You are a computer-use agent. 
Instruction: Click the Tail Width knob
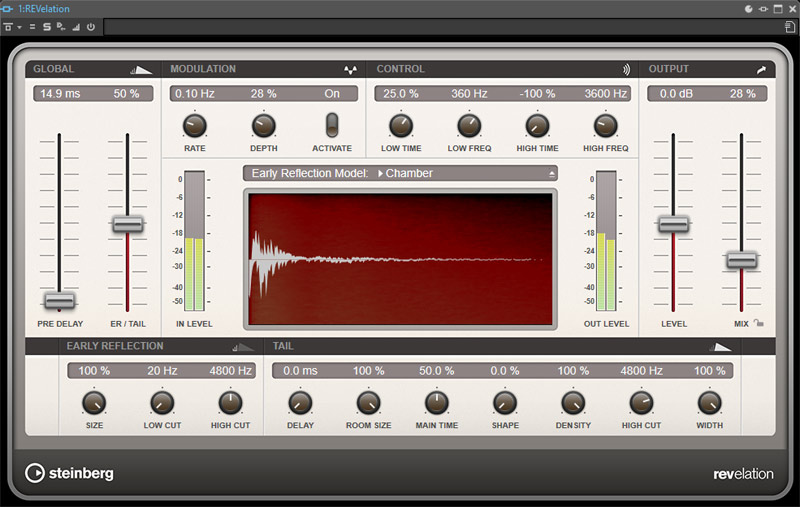[710, 403]
